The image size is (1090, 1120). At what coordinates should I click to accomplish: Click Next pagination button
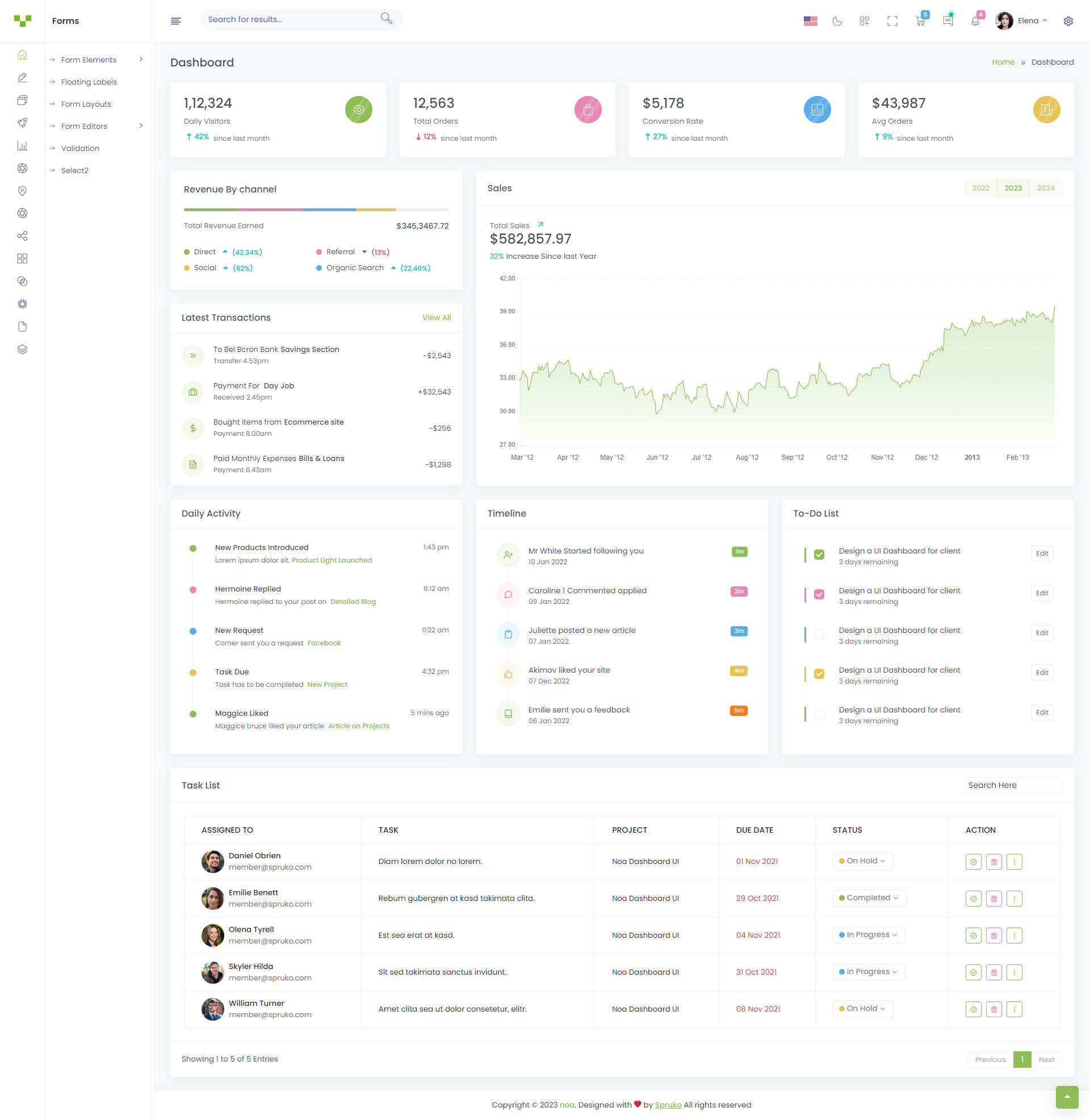1046,1059
